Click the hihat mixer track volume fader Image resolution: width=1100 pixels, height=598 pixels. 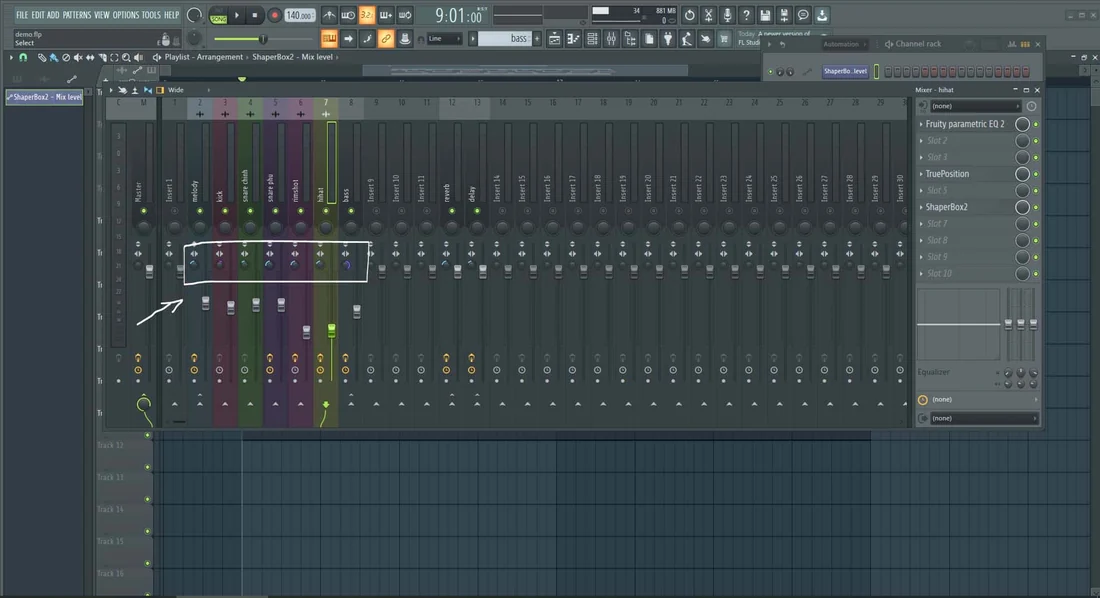point(331,329)
